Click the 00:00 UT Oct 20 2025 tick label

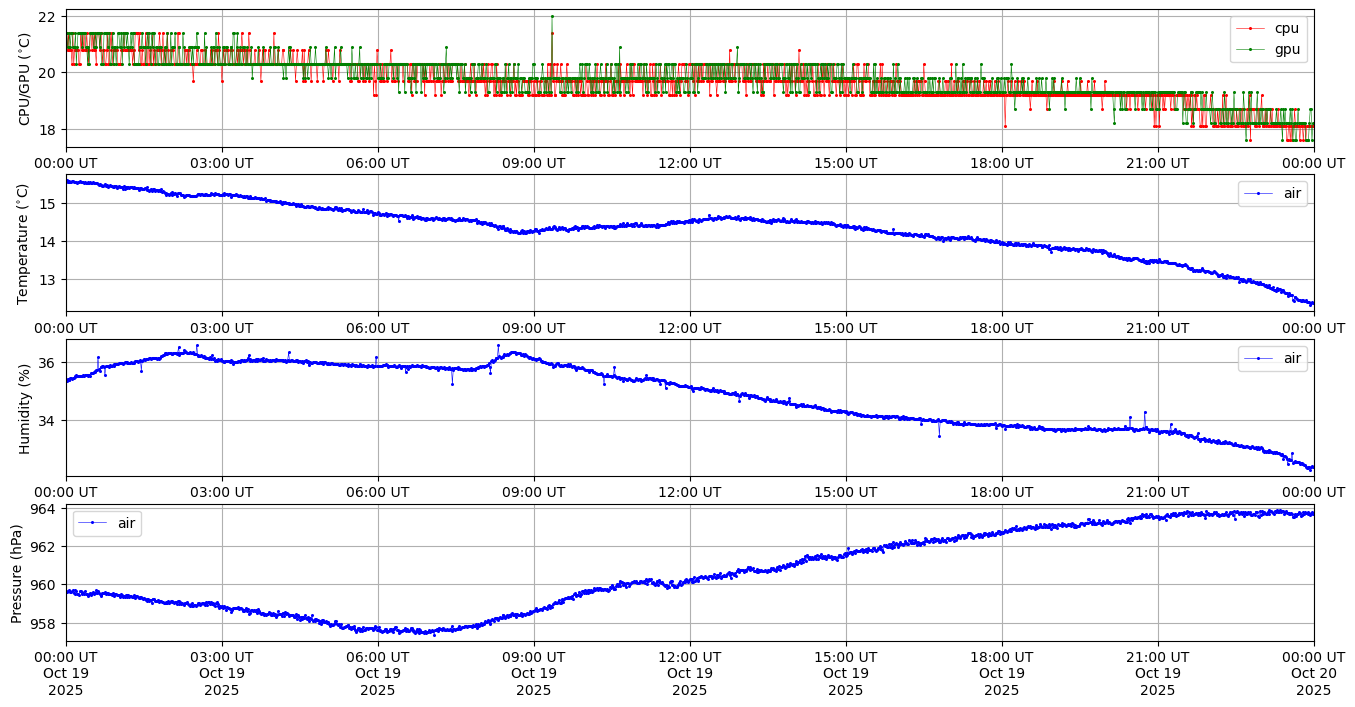coord(1312,673)
